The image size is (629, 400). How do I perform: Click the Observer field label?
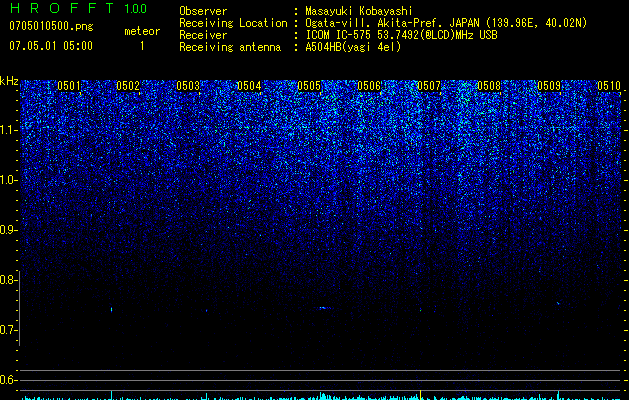pyautogui.click(x=203, y=11)
